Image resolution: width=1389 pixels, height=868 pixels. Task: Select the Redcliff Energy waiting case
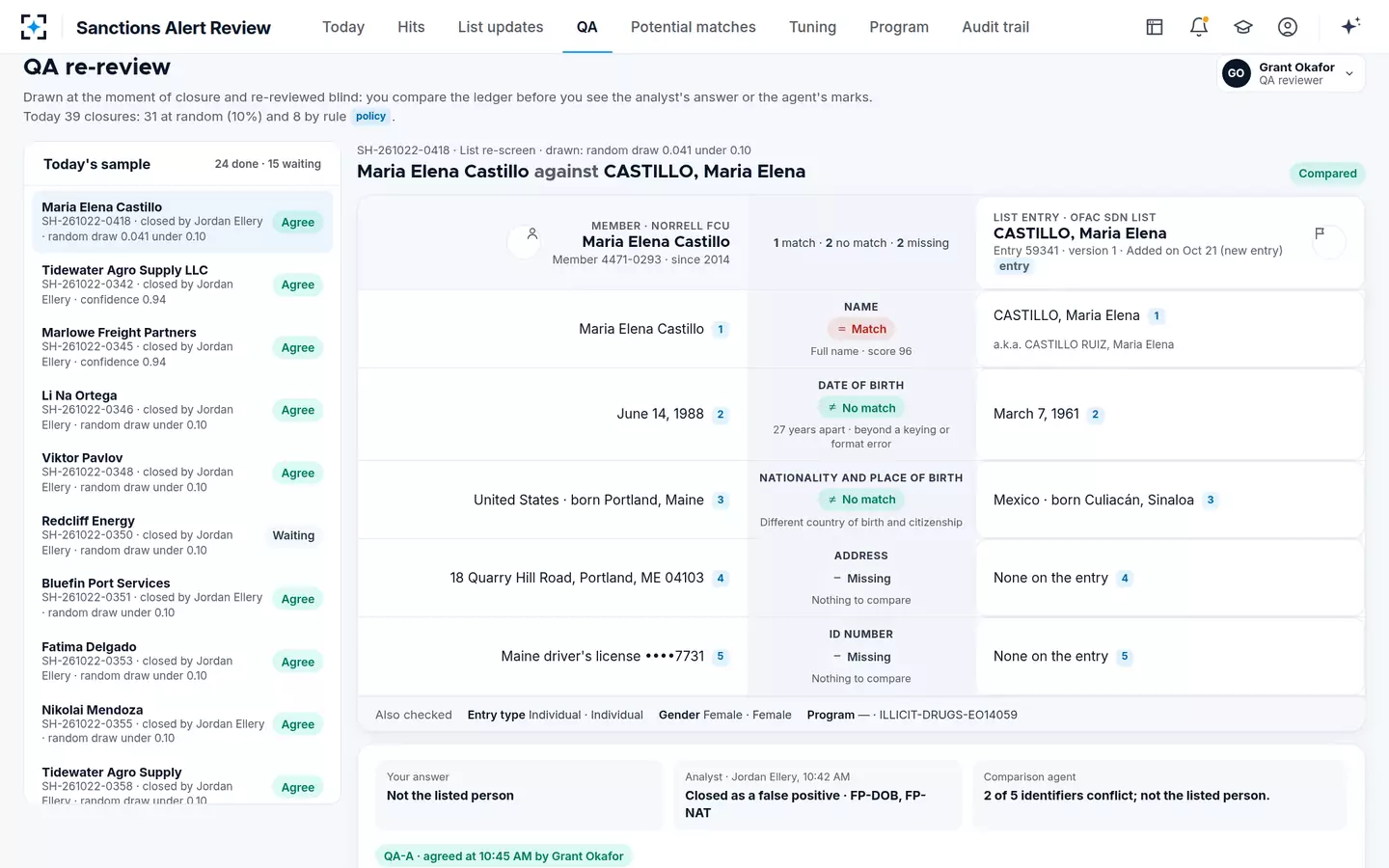point(182,535)
